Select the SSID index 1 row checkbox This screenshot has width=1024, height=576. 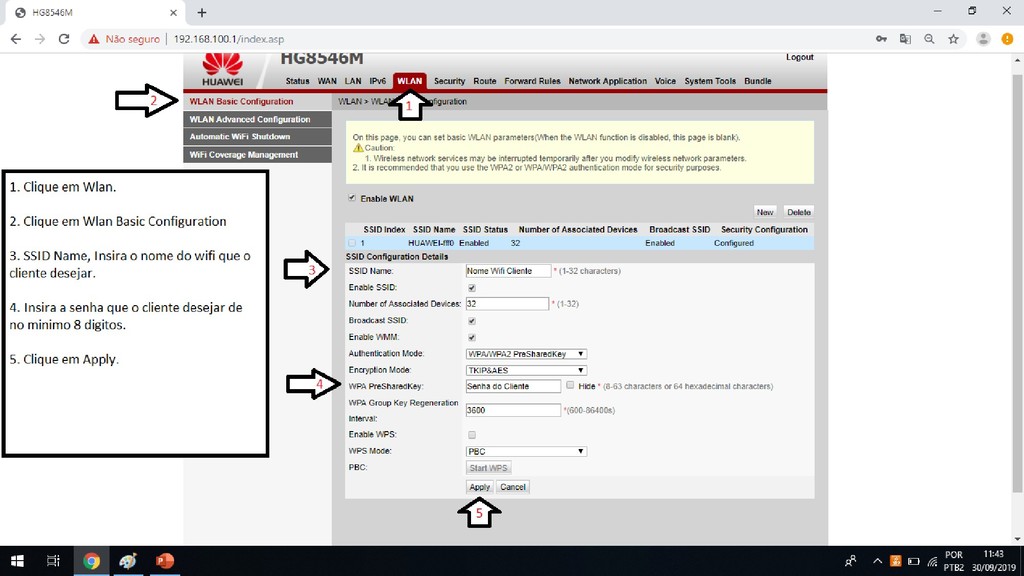(352, 243)
